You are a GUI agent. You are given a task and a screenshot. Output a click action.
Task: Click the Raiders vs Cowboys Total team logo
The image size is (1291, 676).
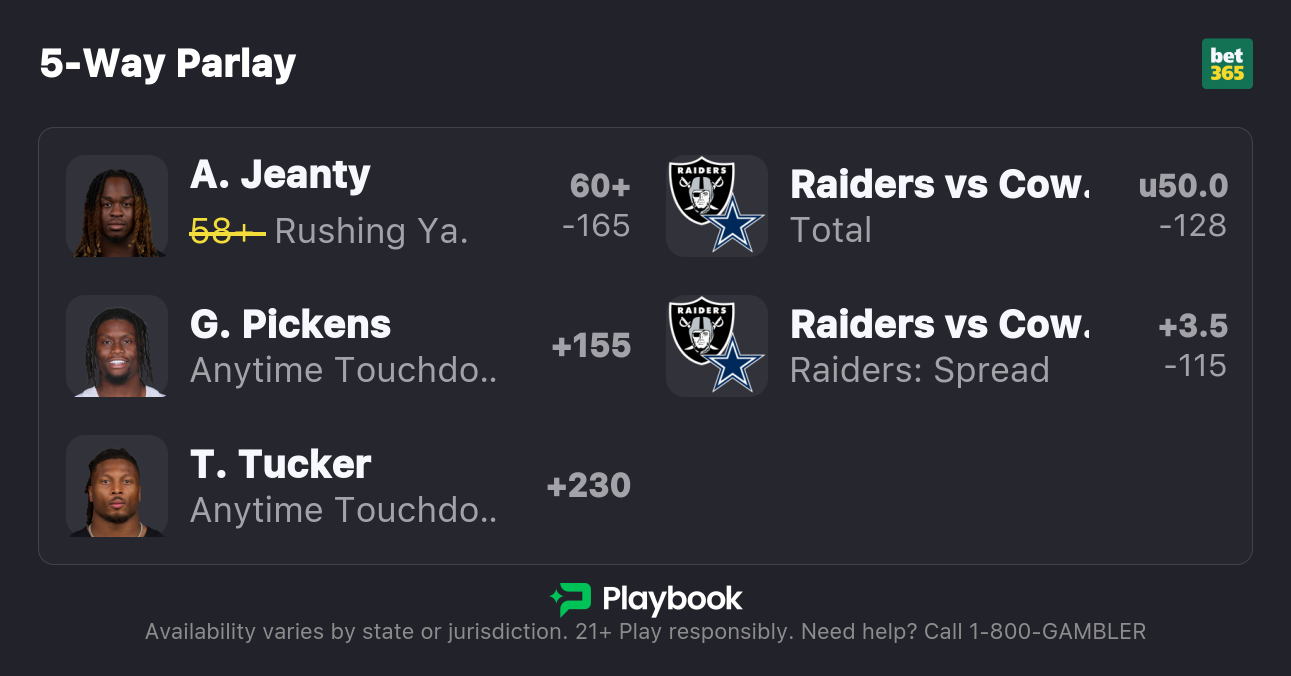pyautogui.click(x=716, y=206)
